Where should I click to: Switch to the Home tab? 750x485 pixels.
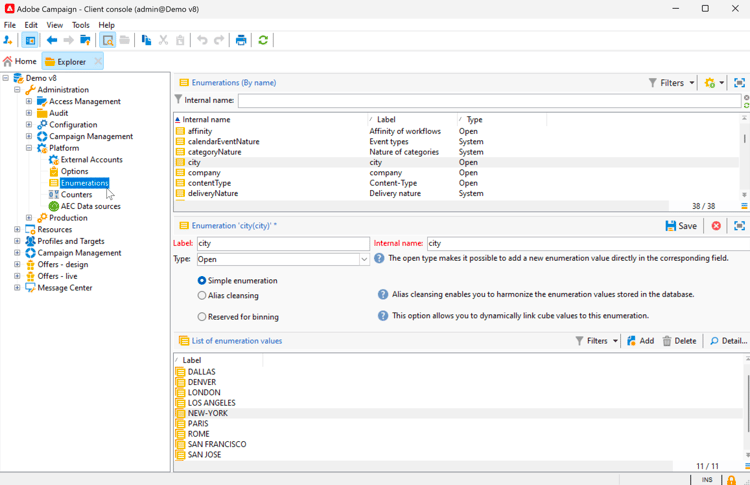click(20, 62)
